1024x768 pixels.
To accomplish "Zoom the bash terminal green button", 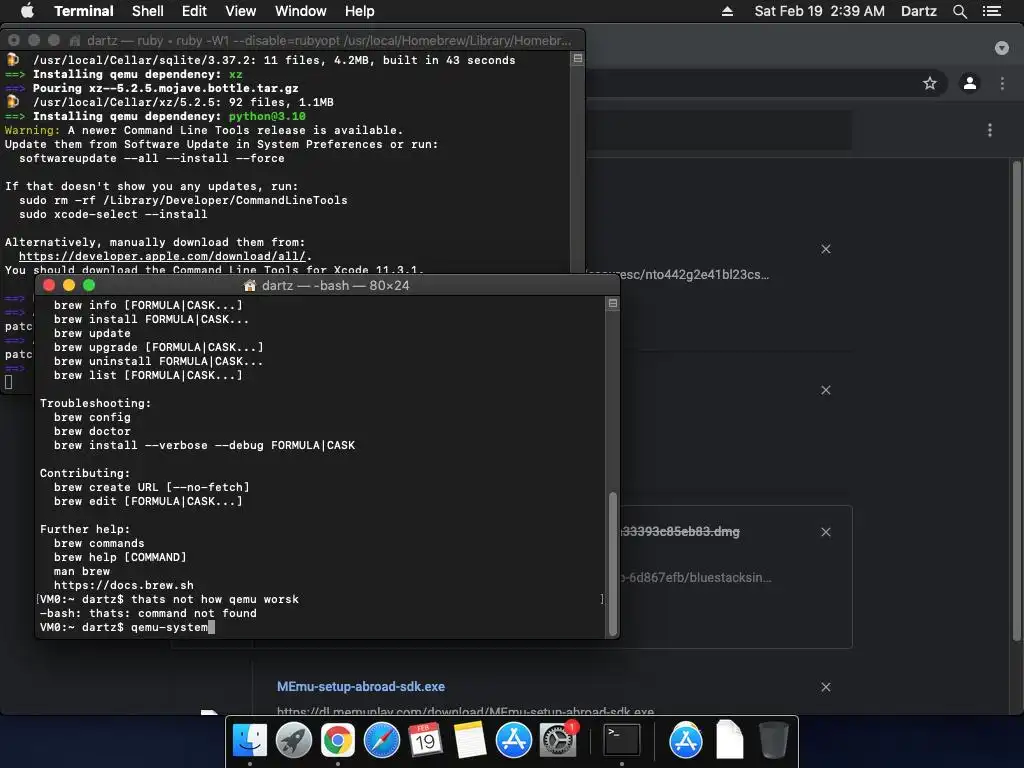I will coord(89,285).
